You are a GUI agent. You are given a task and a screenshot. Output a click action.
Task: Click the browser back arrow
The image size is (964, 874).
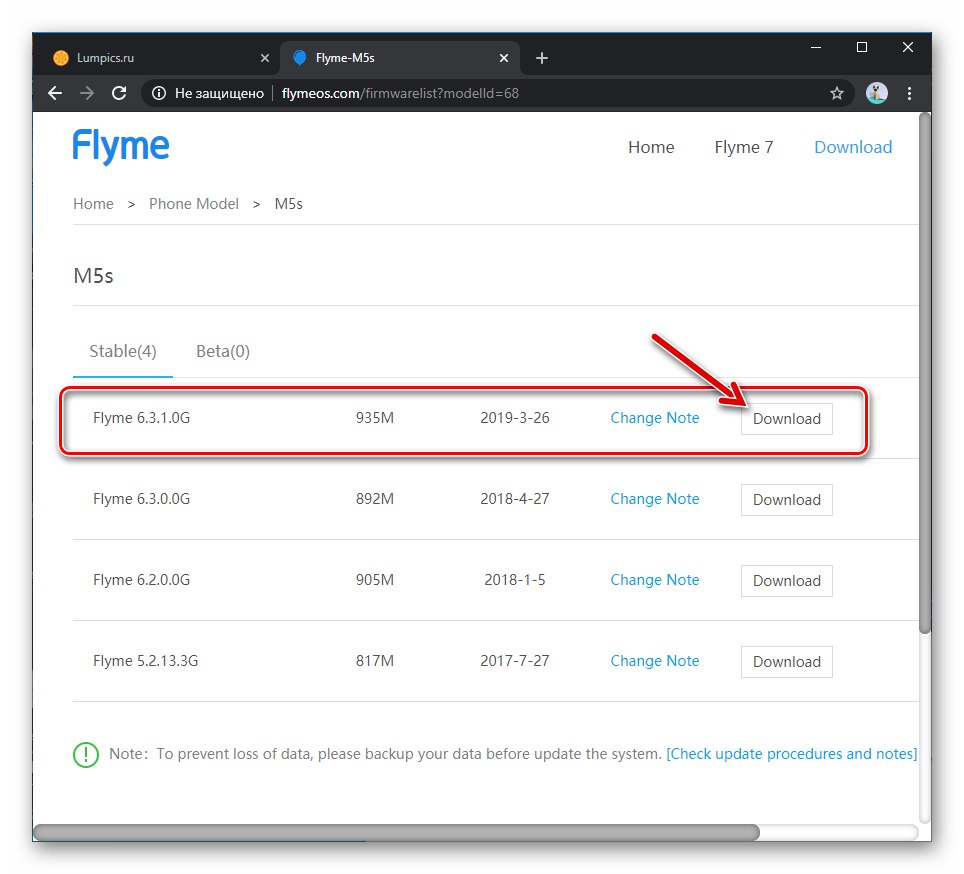pyautogui.click(x=54, y=93)
